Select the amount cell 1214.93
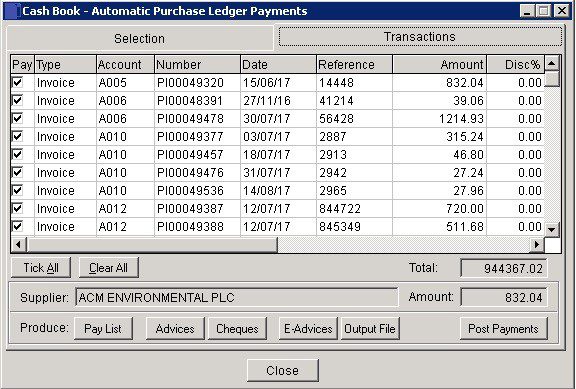Viewport: 576px width, 389px height. click(440, 118)
